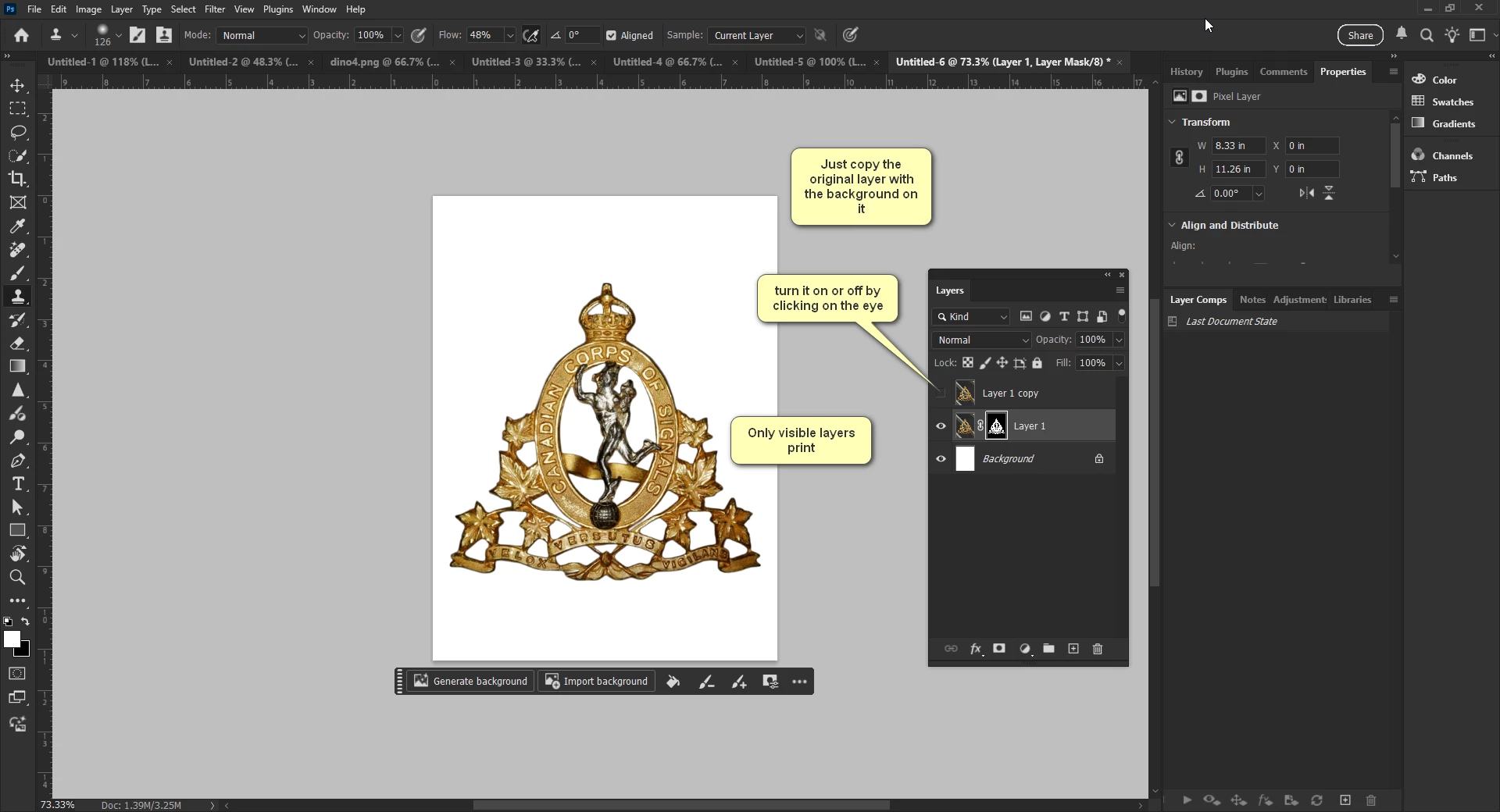Select the Zoom tool
The height and width of the screenshot is (812, 1500).
17,577
